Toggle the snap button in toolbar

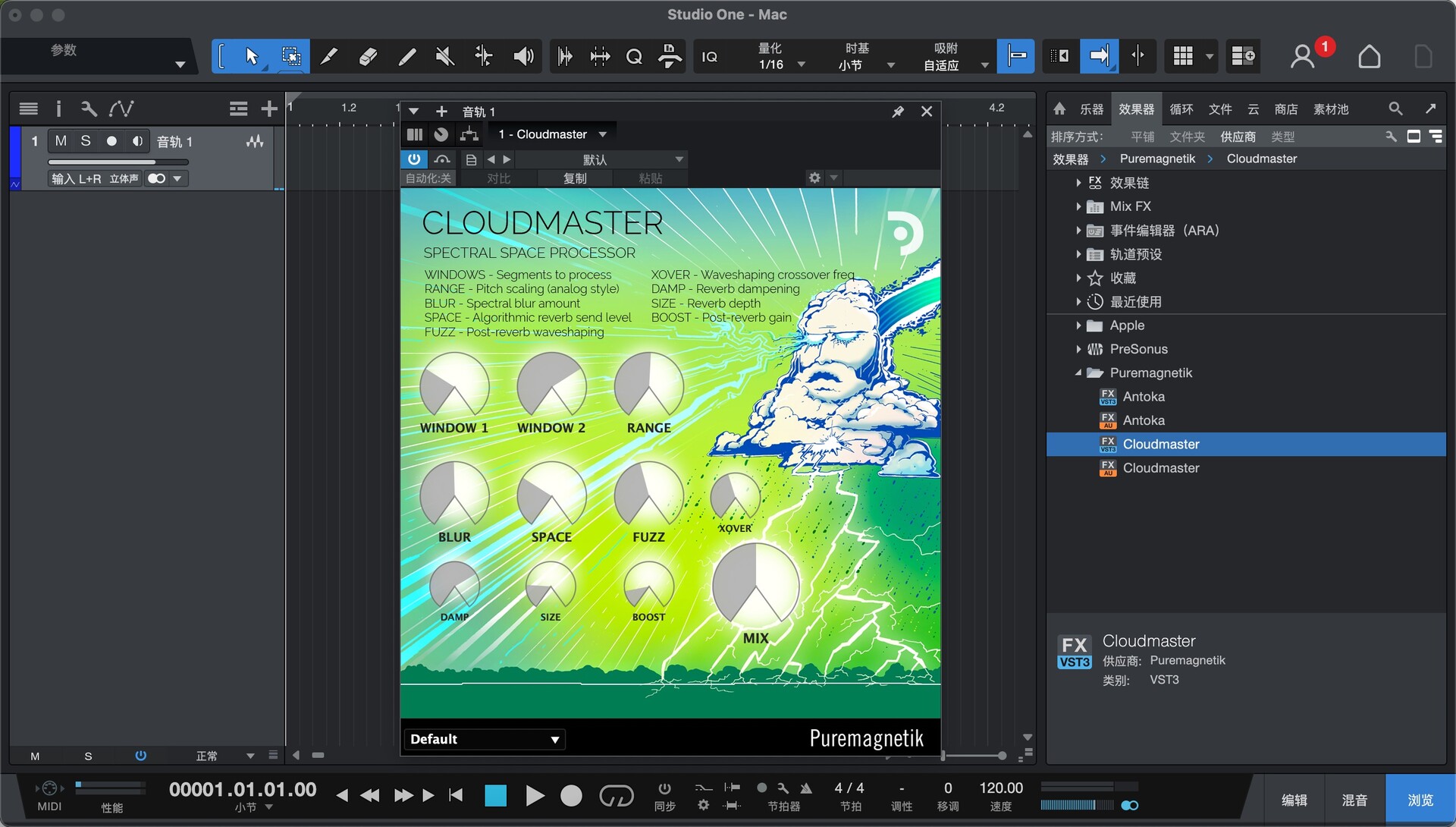[1016, 56]
